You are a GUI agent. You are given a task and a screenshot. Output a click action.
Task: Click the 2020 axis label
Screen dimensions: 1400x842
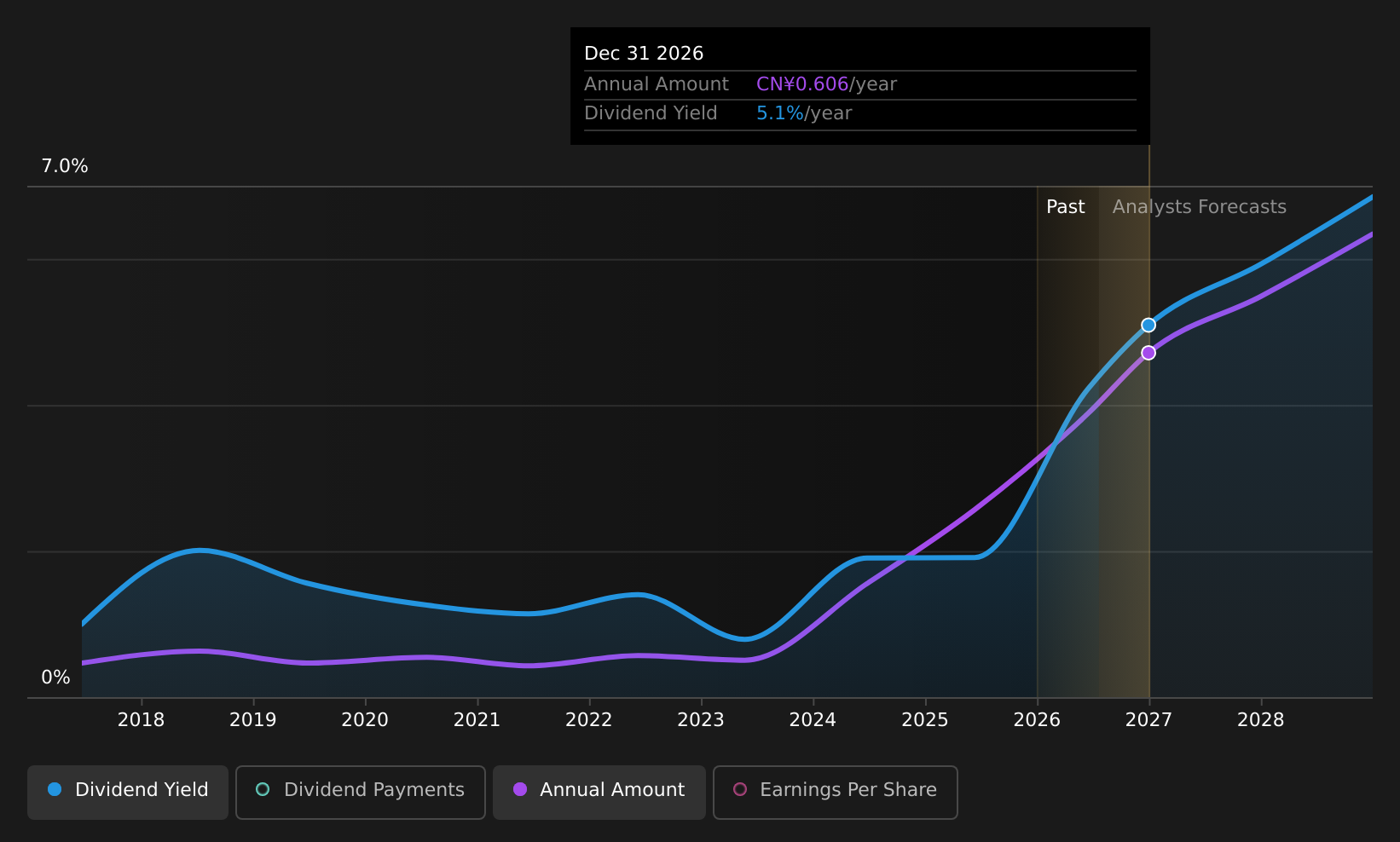365,720
